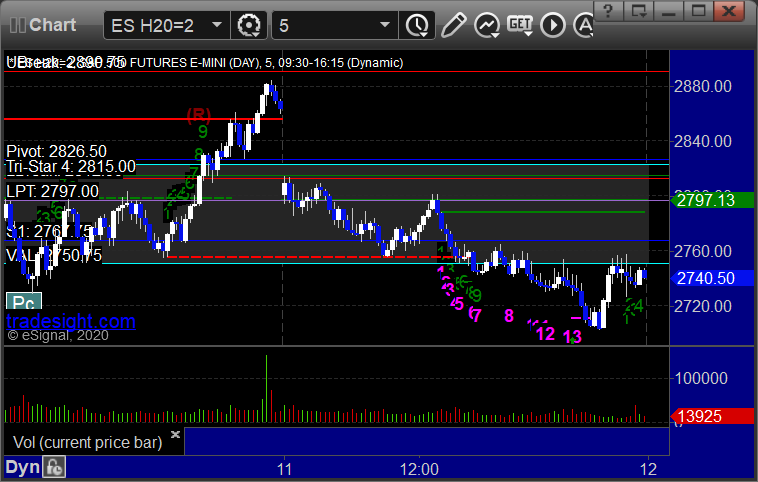Close the Vol (current price bar) pane

point(175,434)
